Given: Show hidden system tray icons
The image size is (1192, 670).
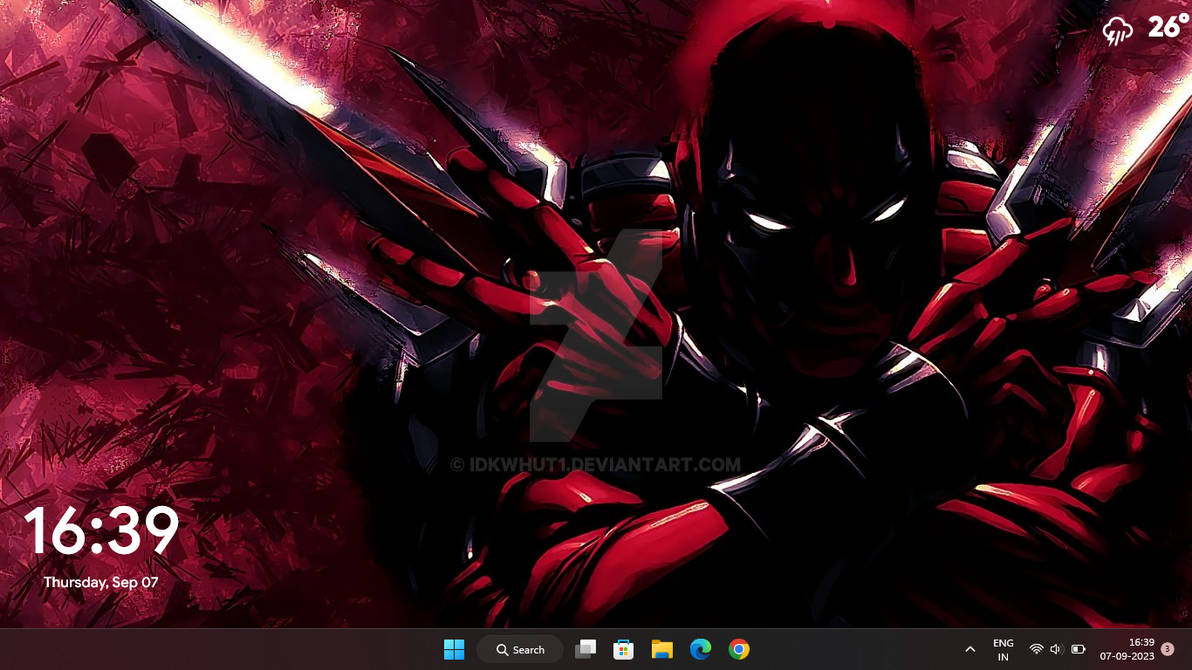Looking at the screenshot, I should (x=970, y=649).
